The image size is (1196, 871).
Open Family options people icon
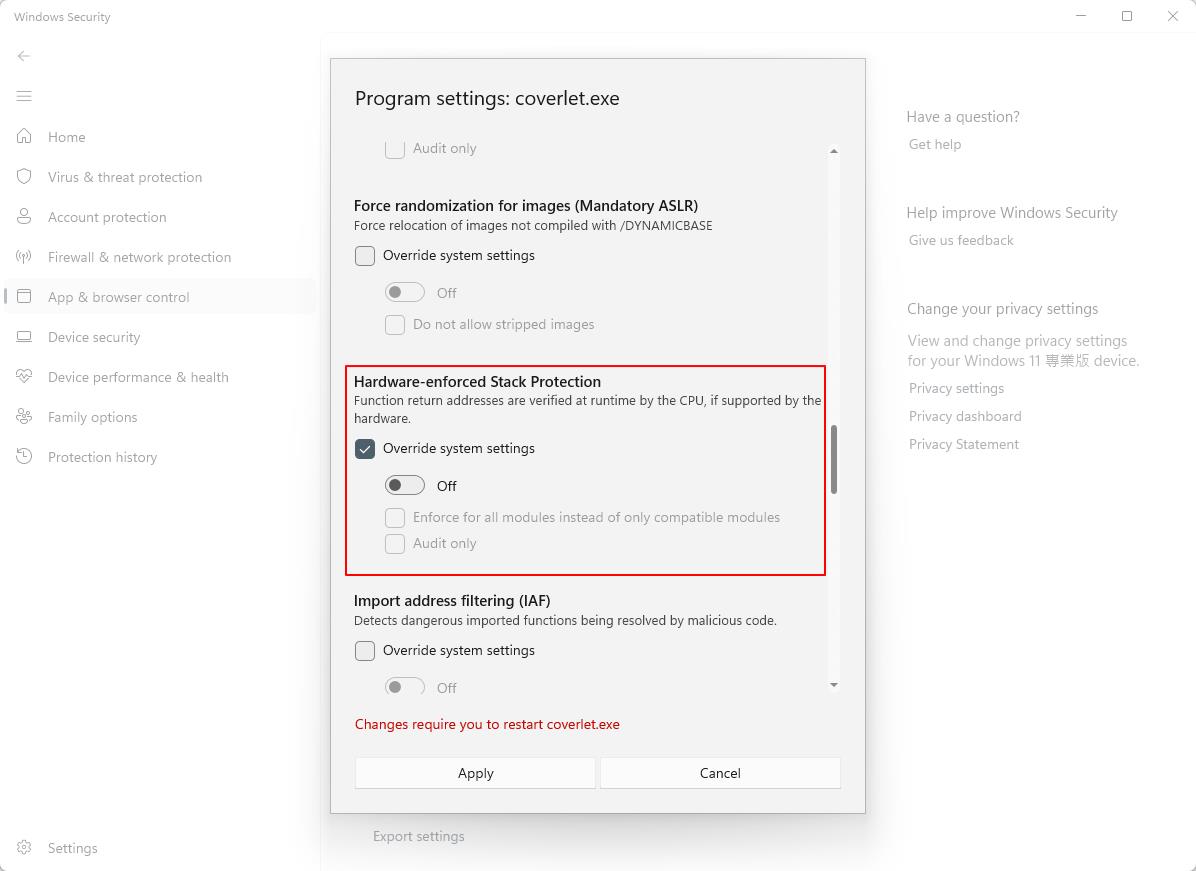(x=24, y=417)
